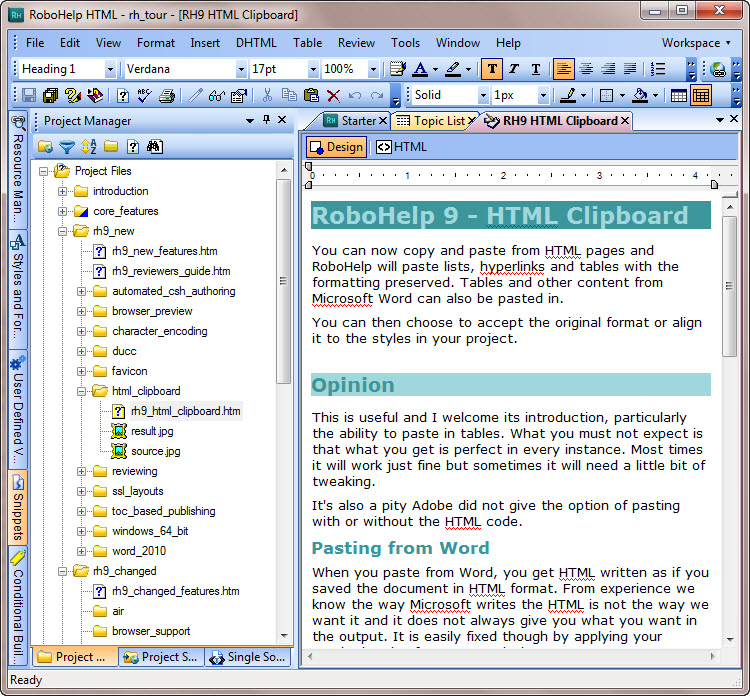750x696 pixels.
Task: Click the Print icon in toolbar
Action: pyautogui.click(x=166, y=96)
